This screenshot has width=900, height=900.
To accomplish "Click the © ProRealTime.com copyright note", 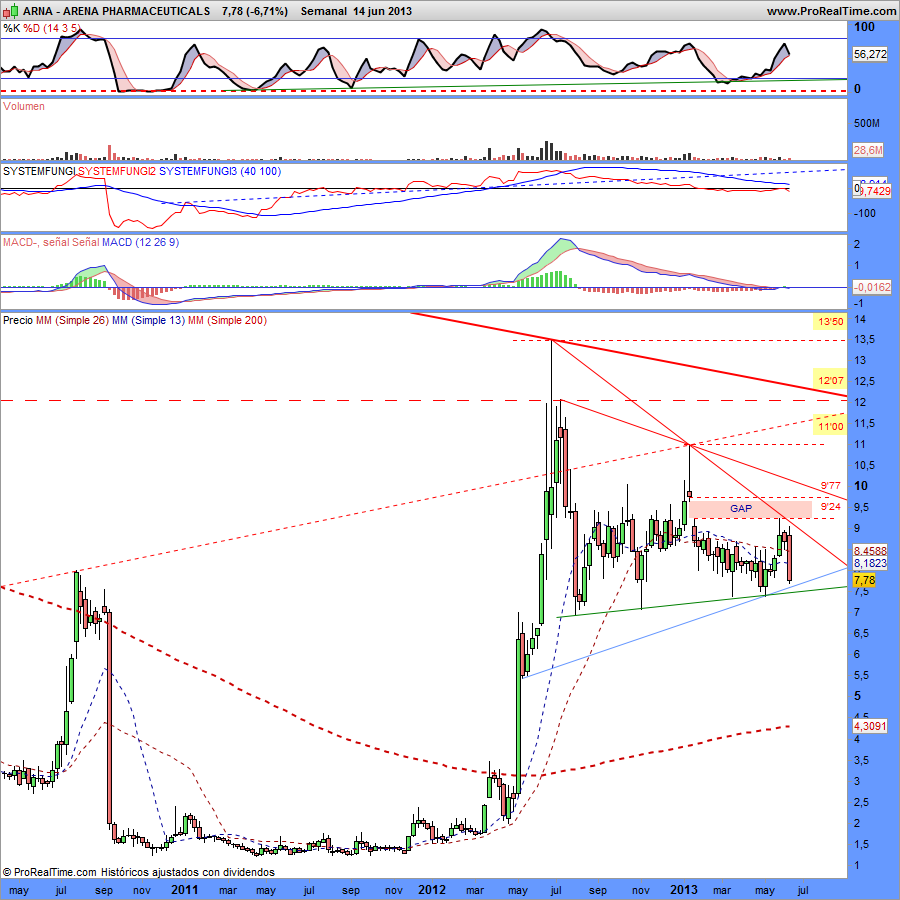I will tap(49, 872).
